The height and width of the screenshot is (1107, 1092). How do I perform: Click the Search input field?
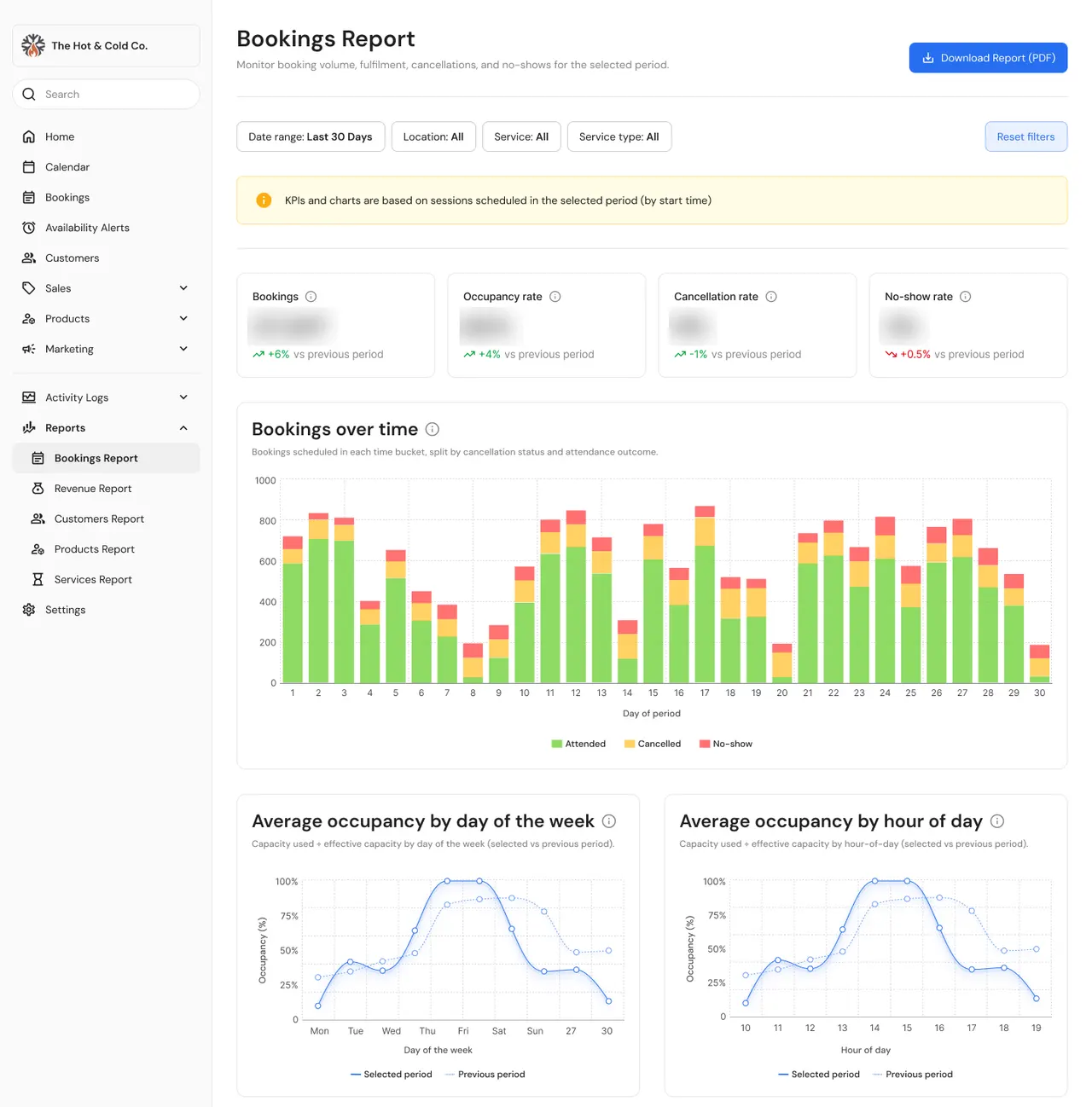click(x=106, y=94)
